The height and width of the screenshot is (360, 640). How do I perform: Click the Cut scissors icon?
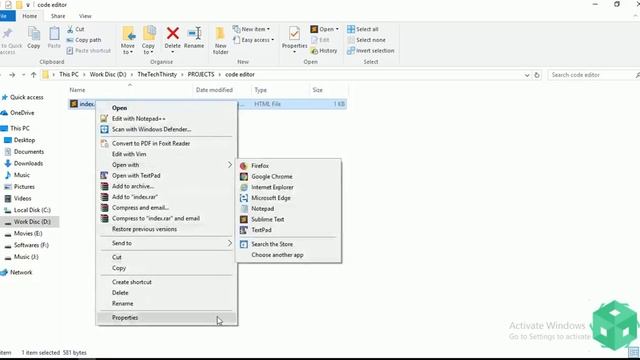pos(70,29)
